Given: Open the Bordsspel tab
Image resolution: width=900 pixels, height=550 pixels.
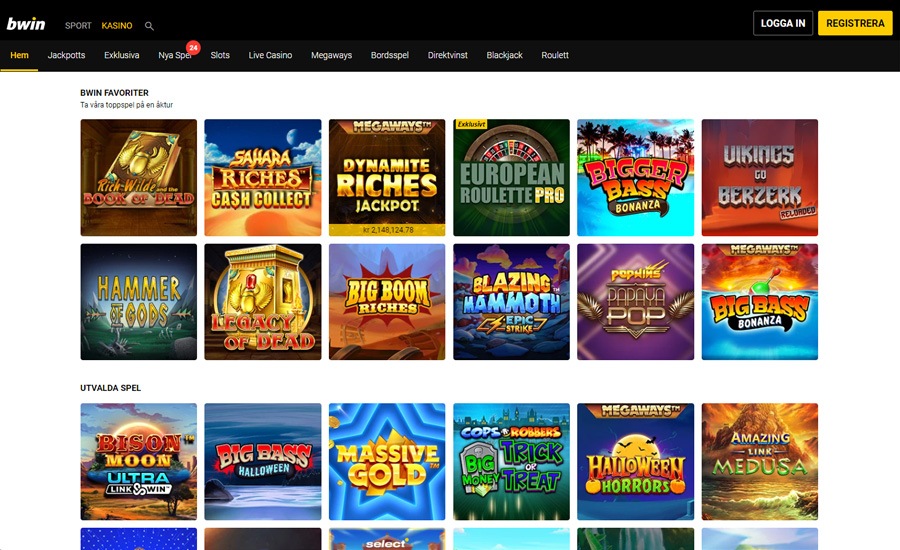Looking at the screenshot, I should click(390, 55).
